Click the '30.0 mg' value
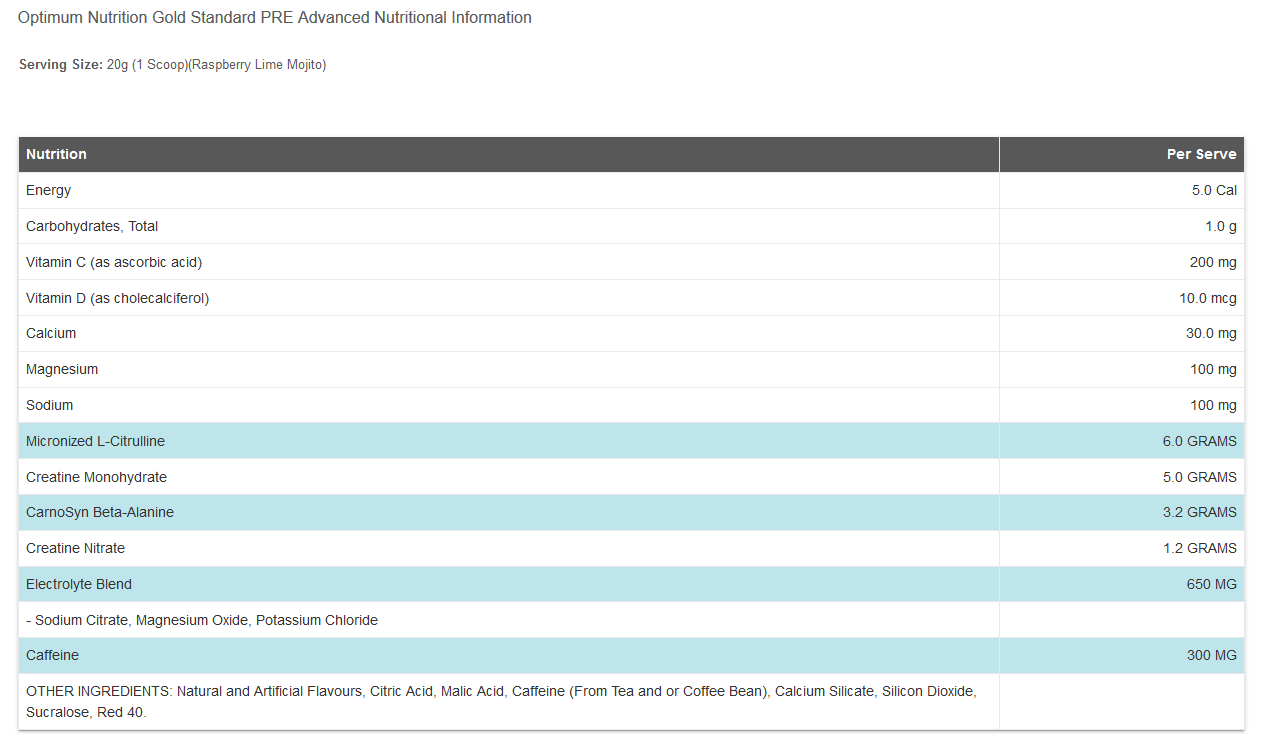1262x751 pixels. tap(1211, 333)
